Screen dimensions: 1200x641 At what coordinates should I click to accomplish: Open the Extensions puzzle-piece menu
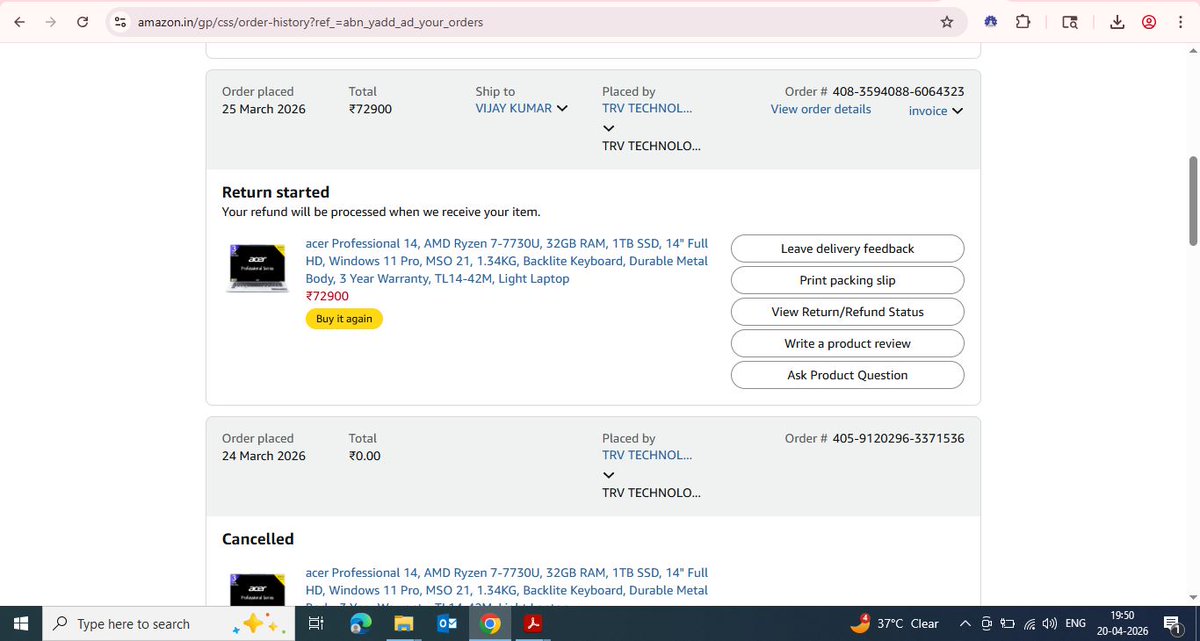(x=1023, y=21)
